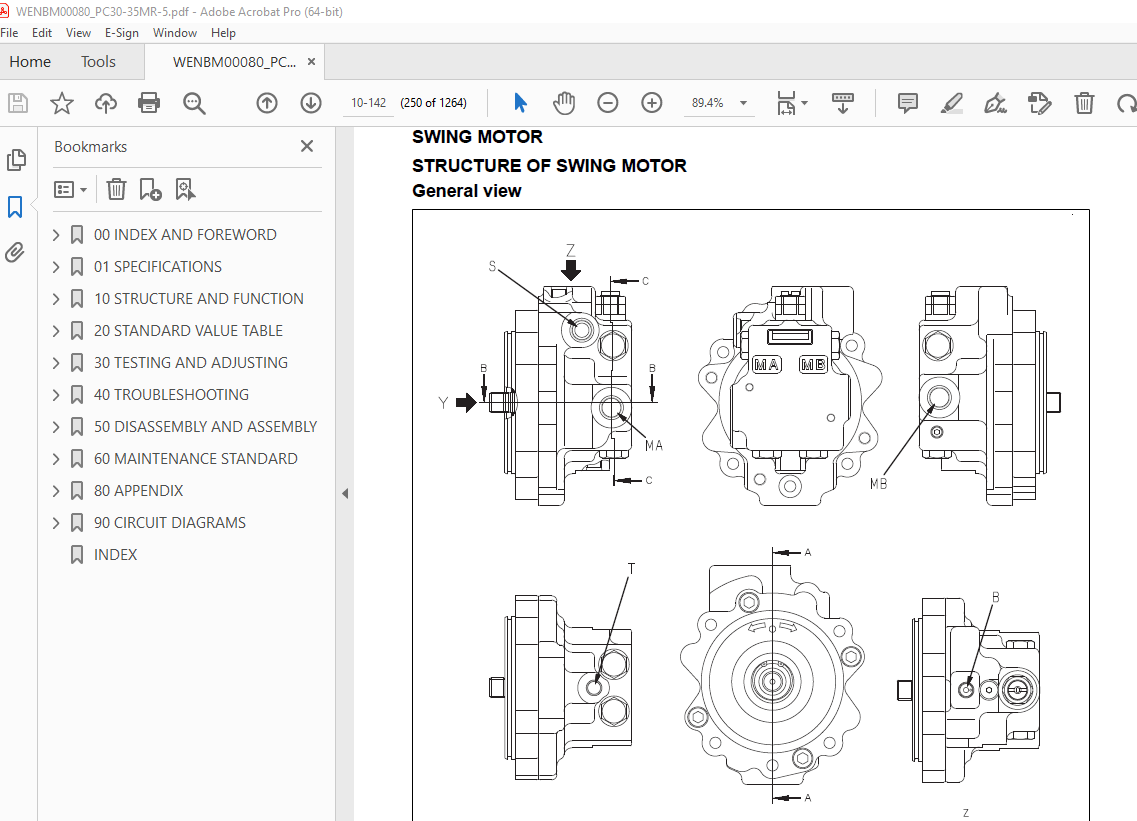Viewport: 1137px width, 821px height.
Task: Select 10 STRUCTURE AND FUNCTION bookmark text
Action: coord(199,299)
